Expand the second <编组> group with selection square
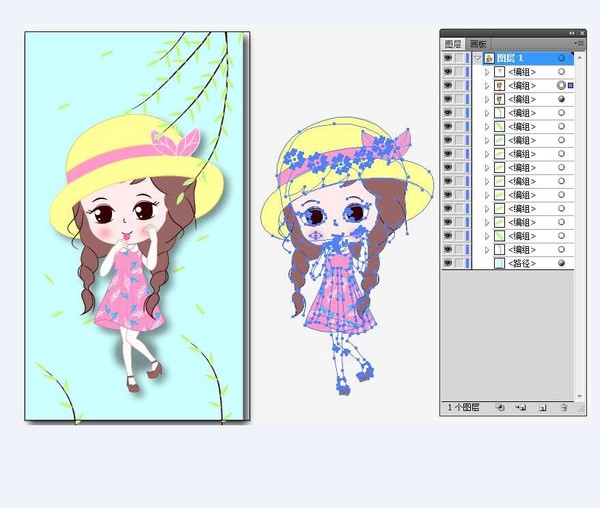Image resolution: width=600 pixels, height=508 pixels. (x=487, y=86)
